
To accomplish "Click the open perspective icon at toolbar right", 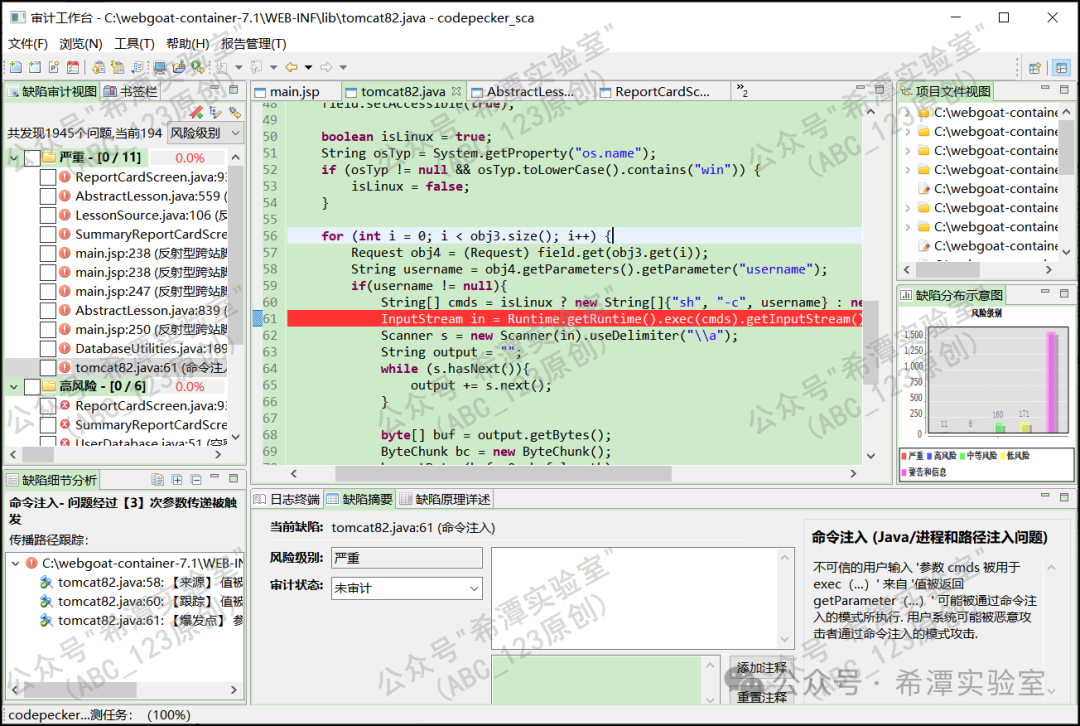I will (x=1035, y=68).
